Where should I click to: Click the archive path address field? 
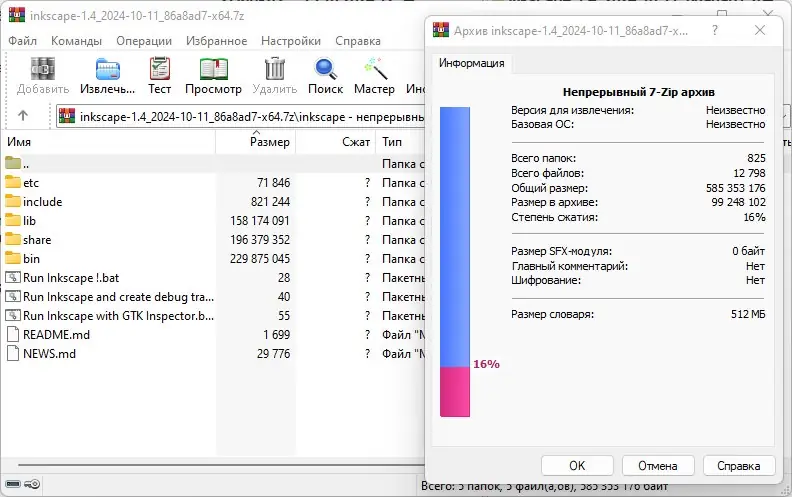pyautogui.click(x=240, y=117)
